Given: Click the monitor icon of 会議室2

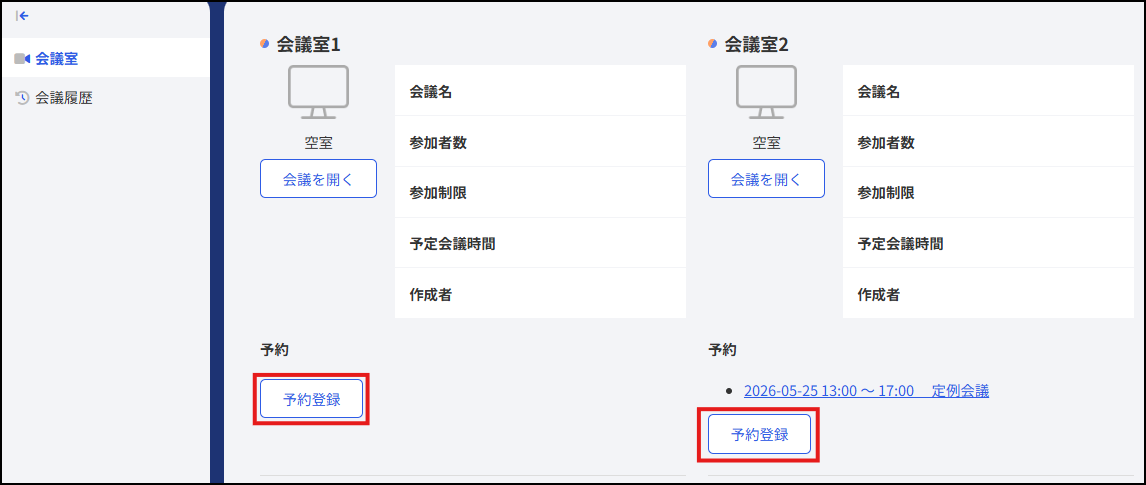Looking at the screenshot, I should click(766, 92).
